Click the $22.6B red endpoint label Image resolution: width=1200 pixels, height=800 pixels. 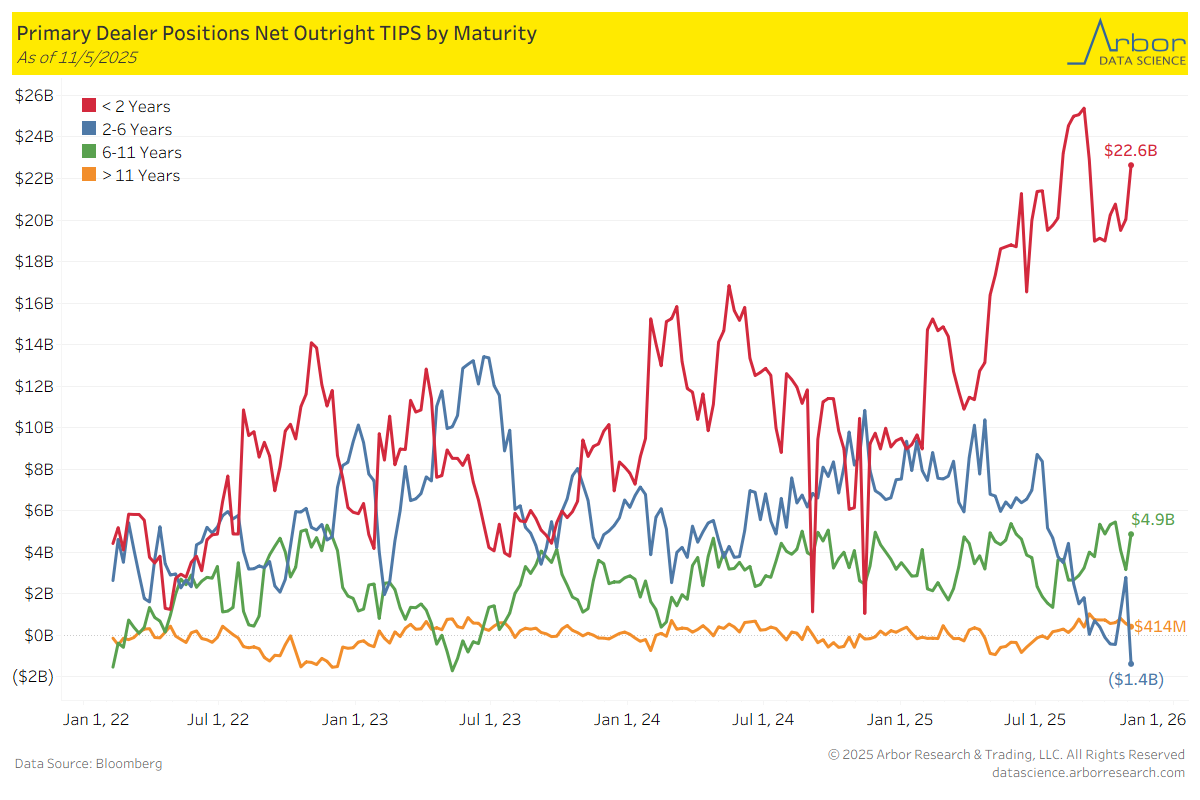click(1130, 151)
